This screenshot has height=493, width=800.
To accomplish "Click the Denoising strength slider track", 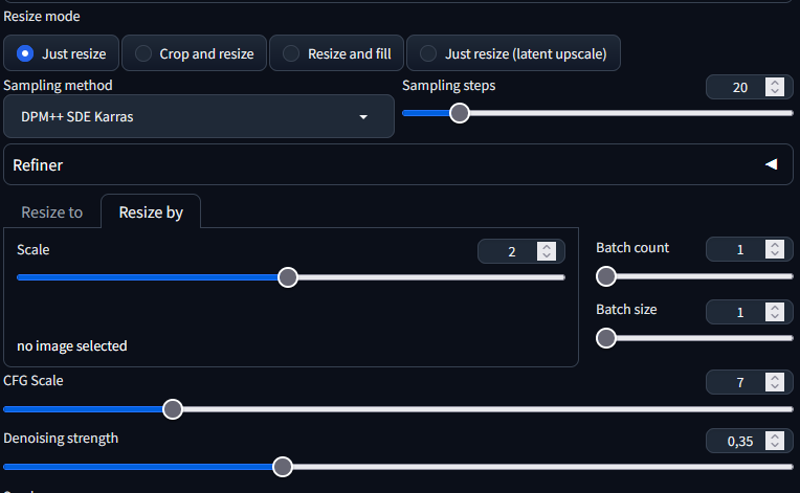I will [398, 467].
